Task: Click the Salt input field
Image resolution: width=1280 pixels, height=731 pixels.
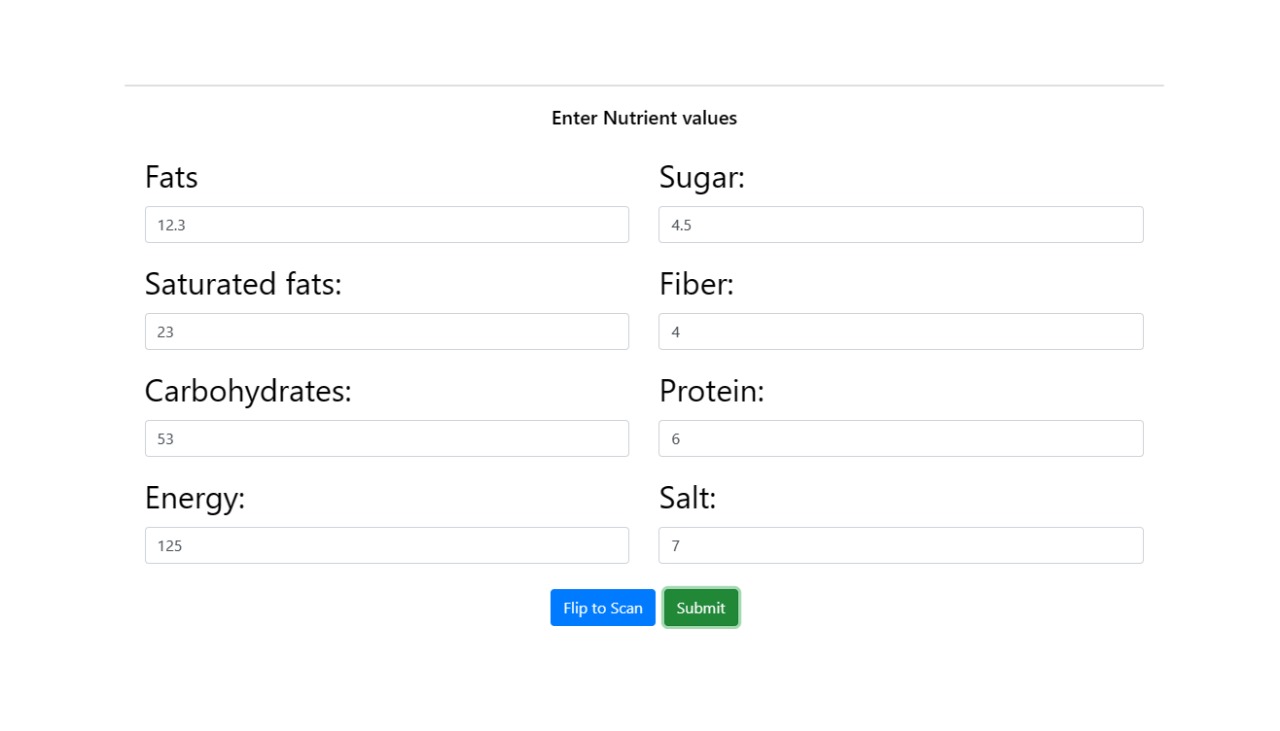Action: tap(900, 546)
